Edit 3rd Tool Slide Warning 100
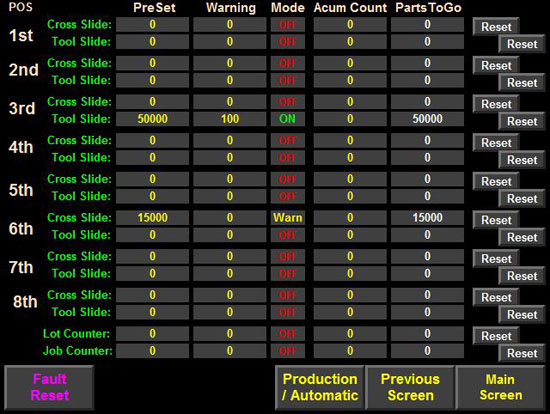 click(230, 119)
